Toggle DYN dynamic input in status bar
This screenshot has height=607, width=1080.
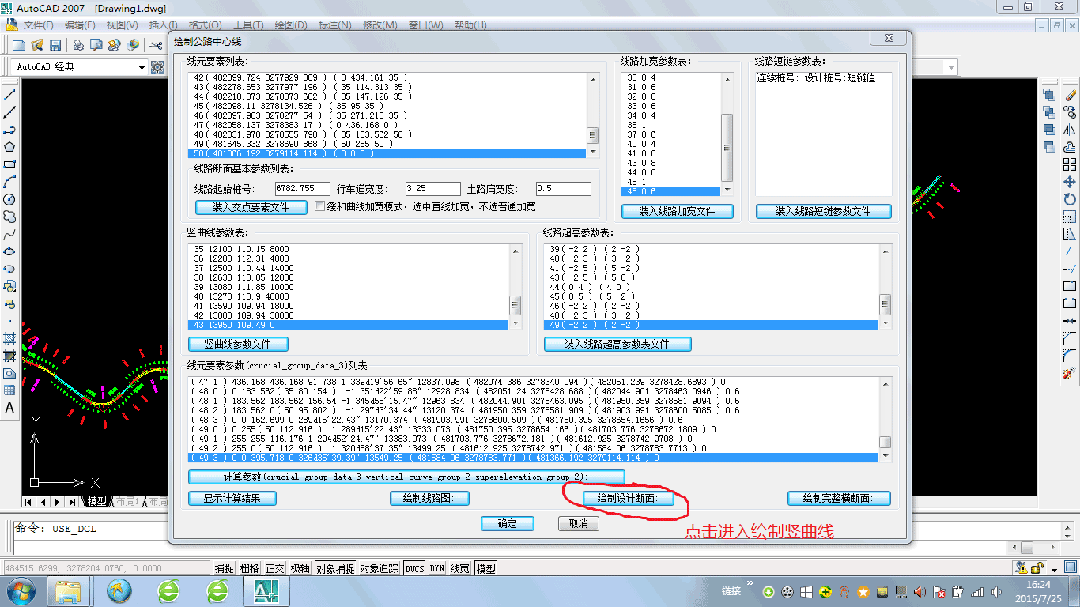pyautogui.click(x=437, y=568)
